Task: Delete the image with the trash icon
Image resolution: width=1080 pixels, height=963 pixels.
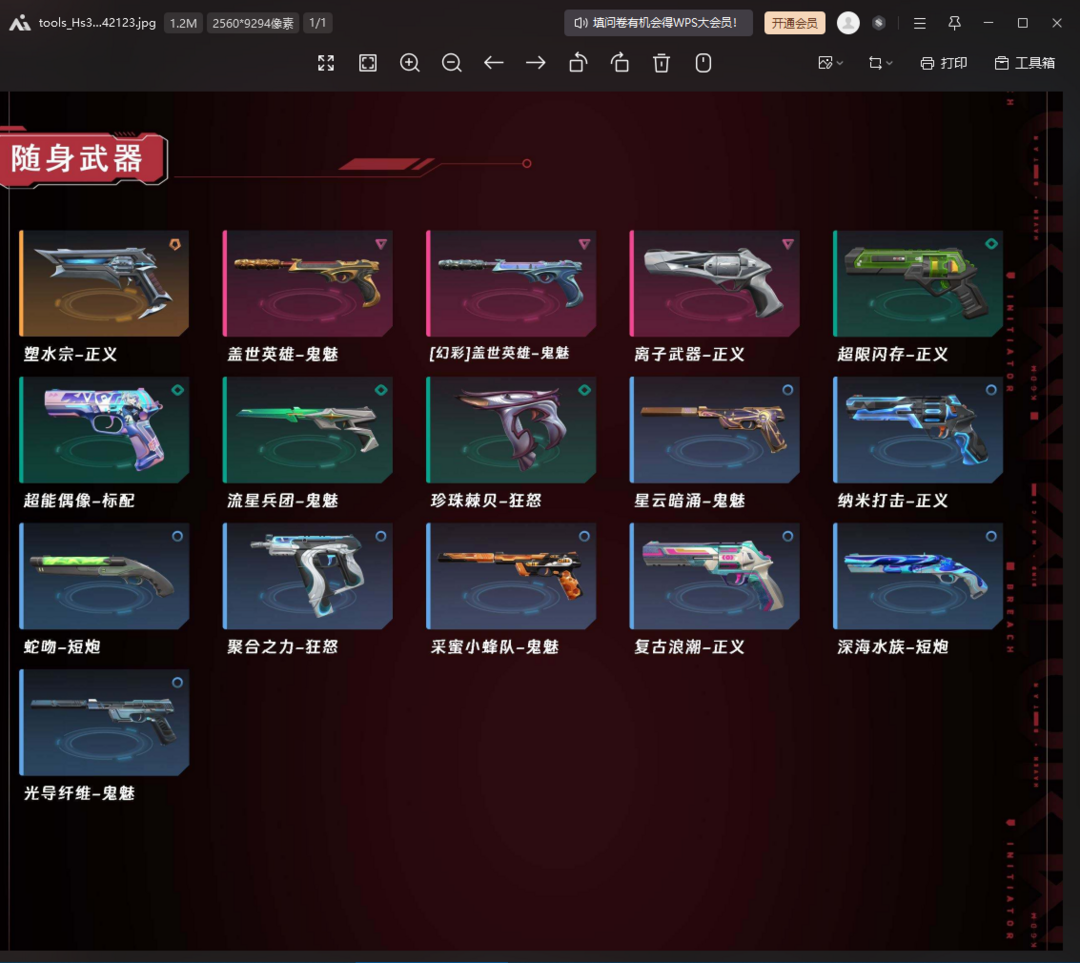Action: click(x=661, y=63)
